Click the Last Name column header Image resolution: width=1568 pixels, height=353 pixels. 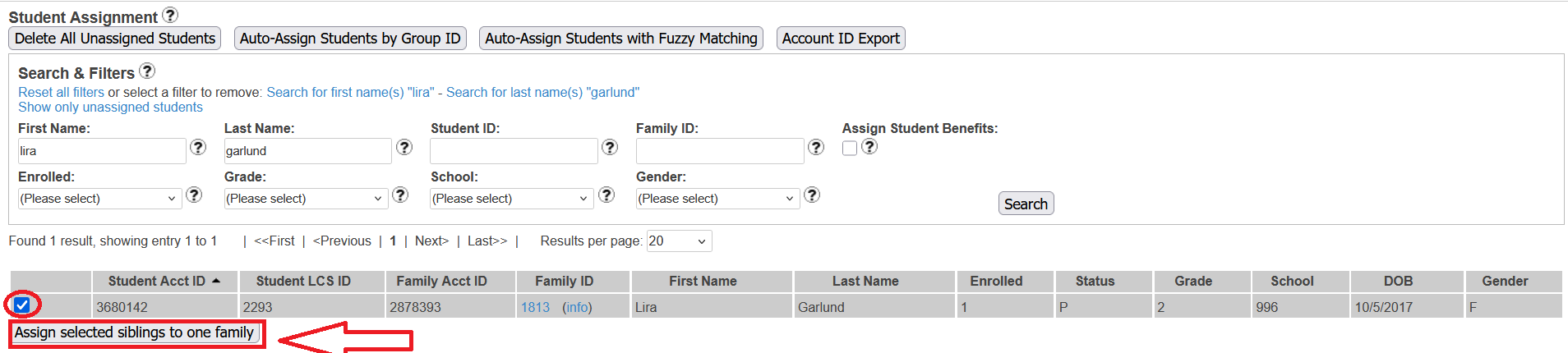pos(865,281)
